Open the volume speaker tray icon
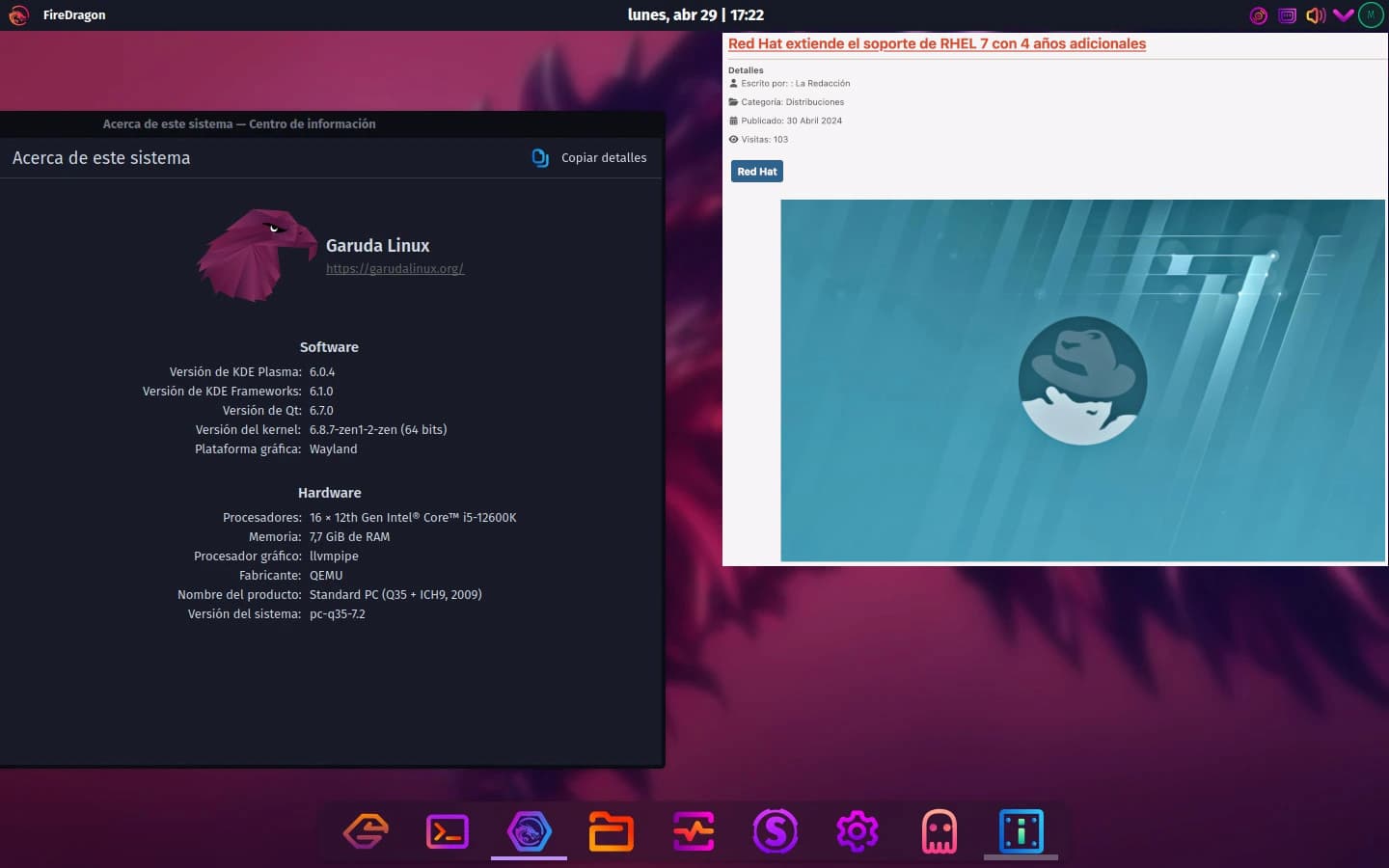Screen dimensions: 1389x868 pos(1315,15)
